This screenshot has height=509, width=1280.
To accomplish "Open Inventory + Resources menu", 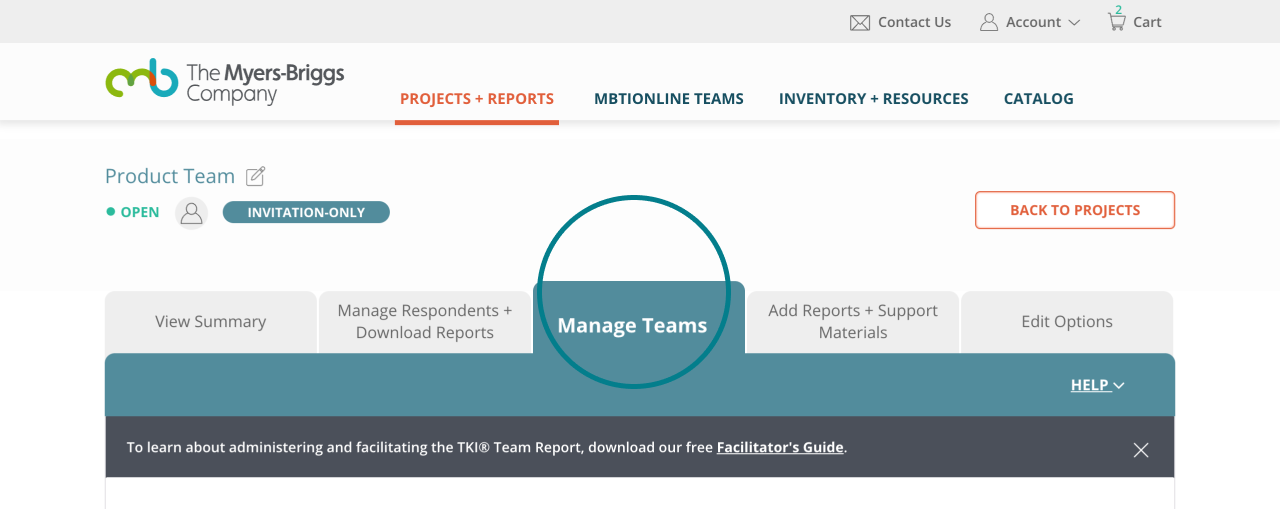I will click(x=874, y=99).
